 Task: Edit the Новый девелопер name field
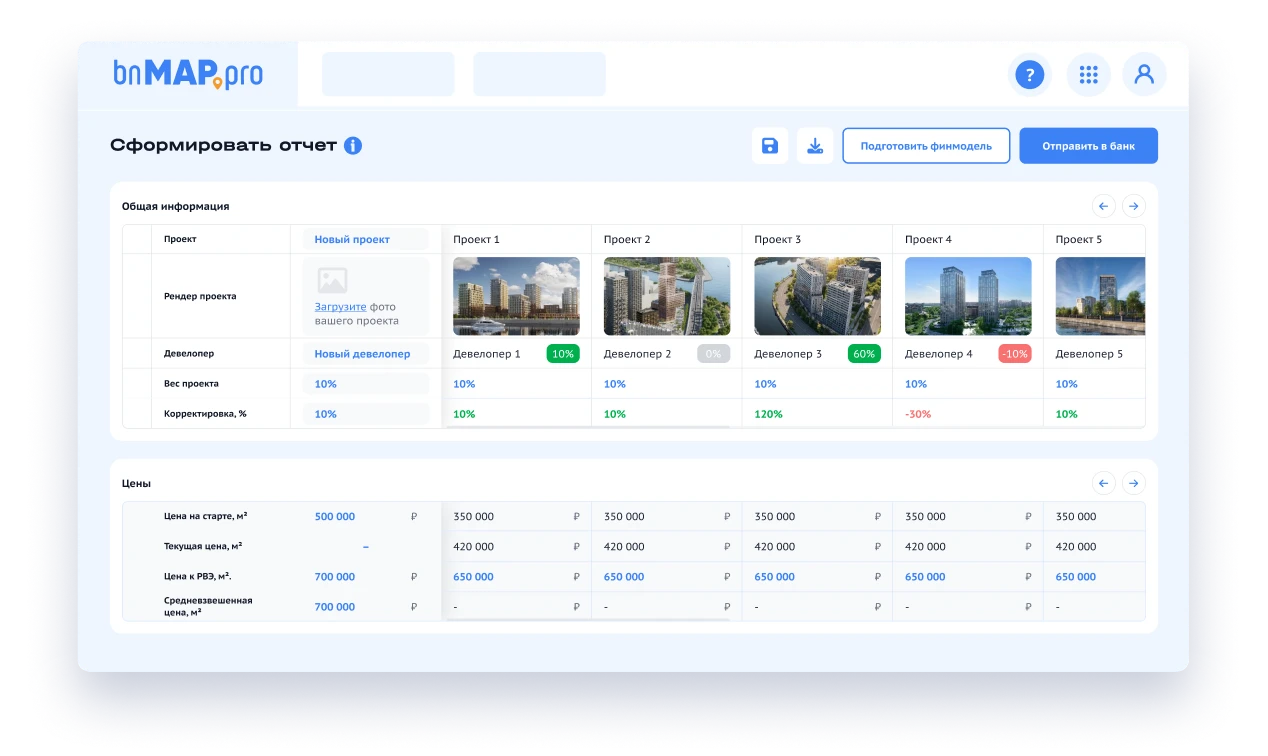365,354
